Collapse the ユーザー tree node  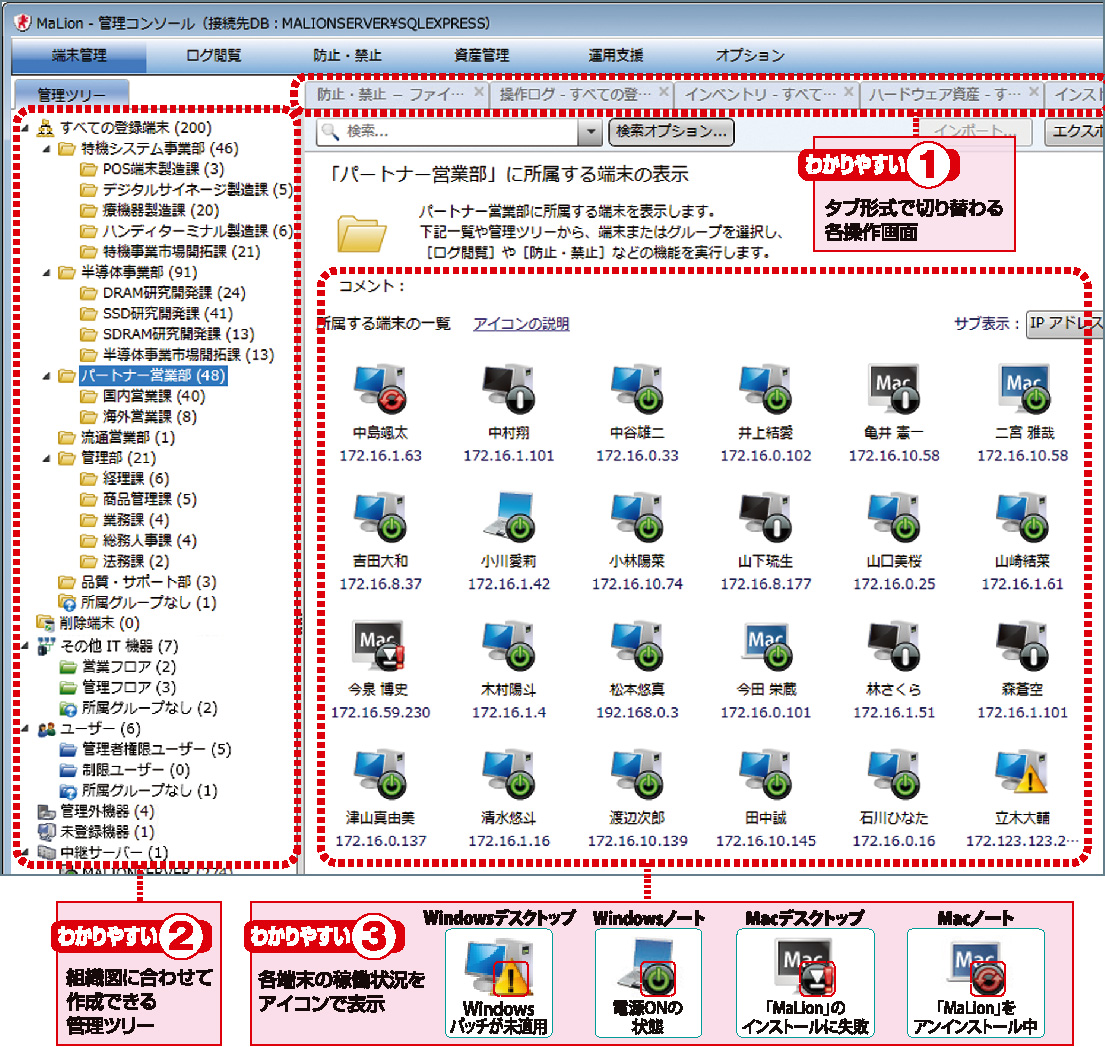coord(26,729)
